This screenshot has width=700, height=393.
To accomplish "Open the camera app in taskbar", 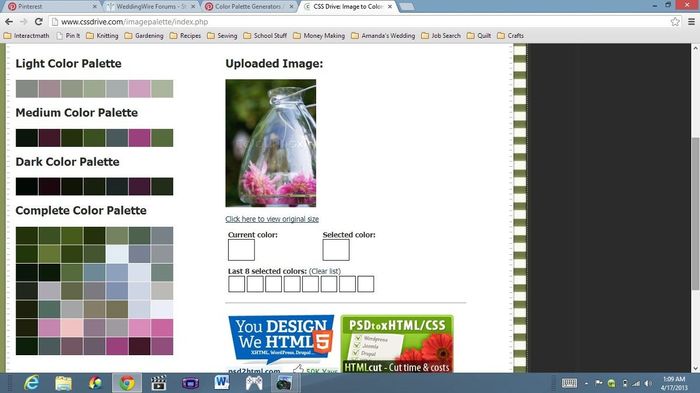I will tap(284, 383).
